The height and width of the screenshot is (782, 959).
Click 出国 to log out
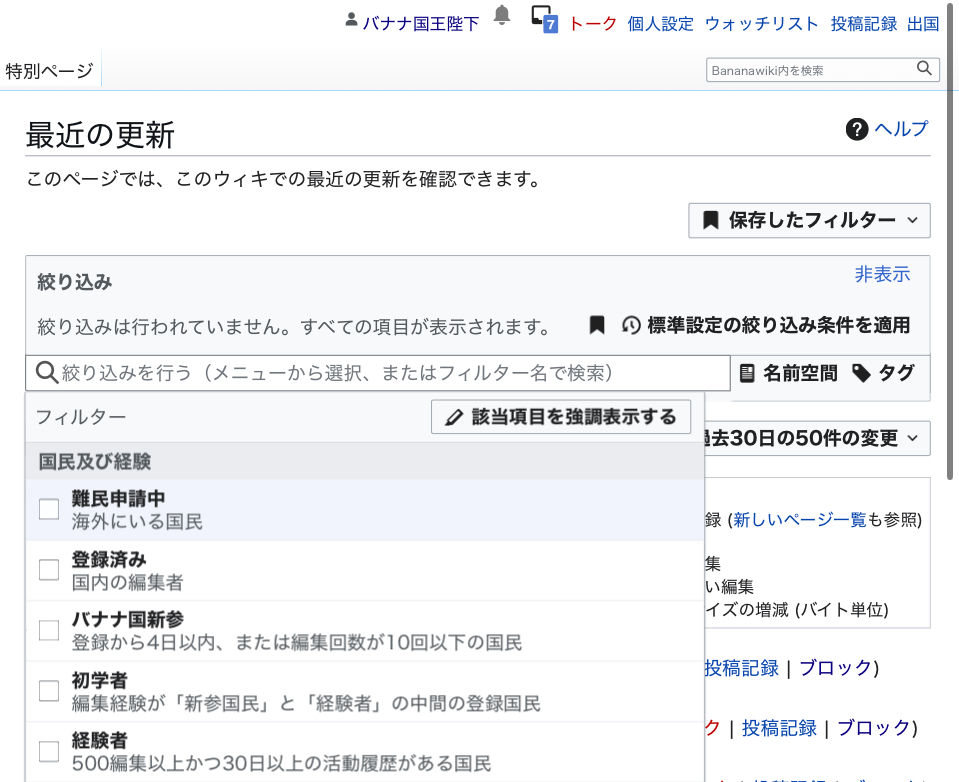[923, 24]
